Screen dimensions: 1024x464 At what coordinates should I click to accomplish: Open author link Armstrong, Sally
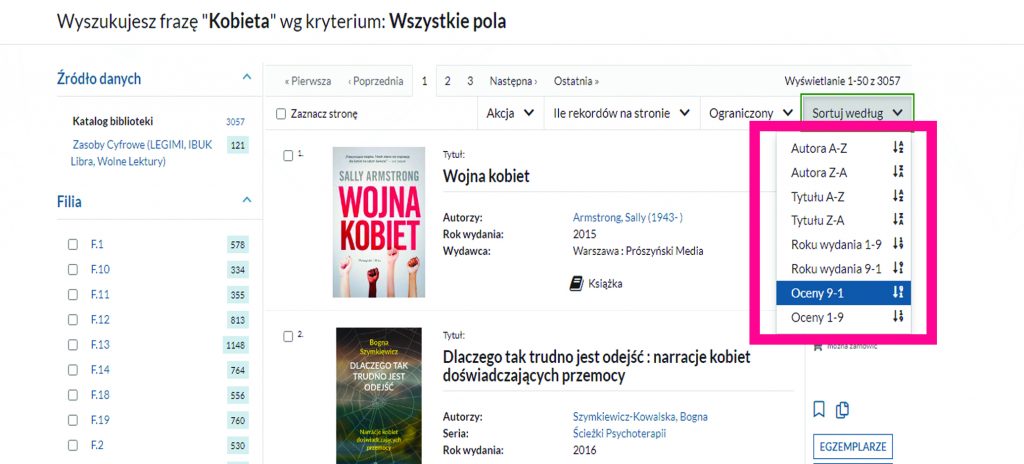[x=627, y=217]
